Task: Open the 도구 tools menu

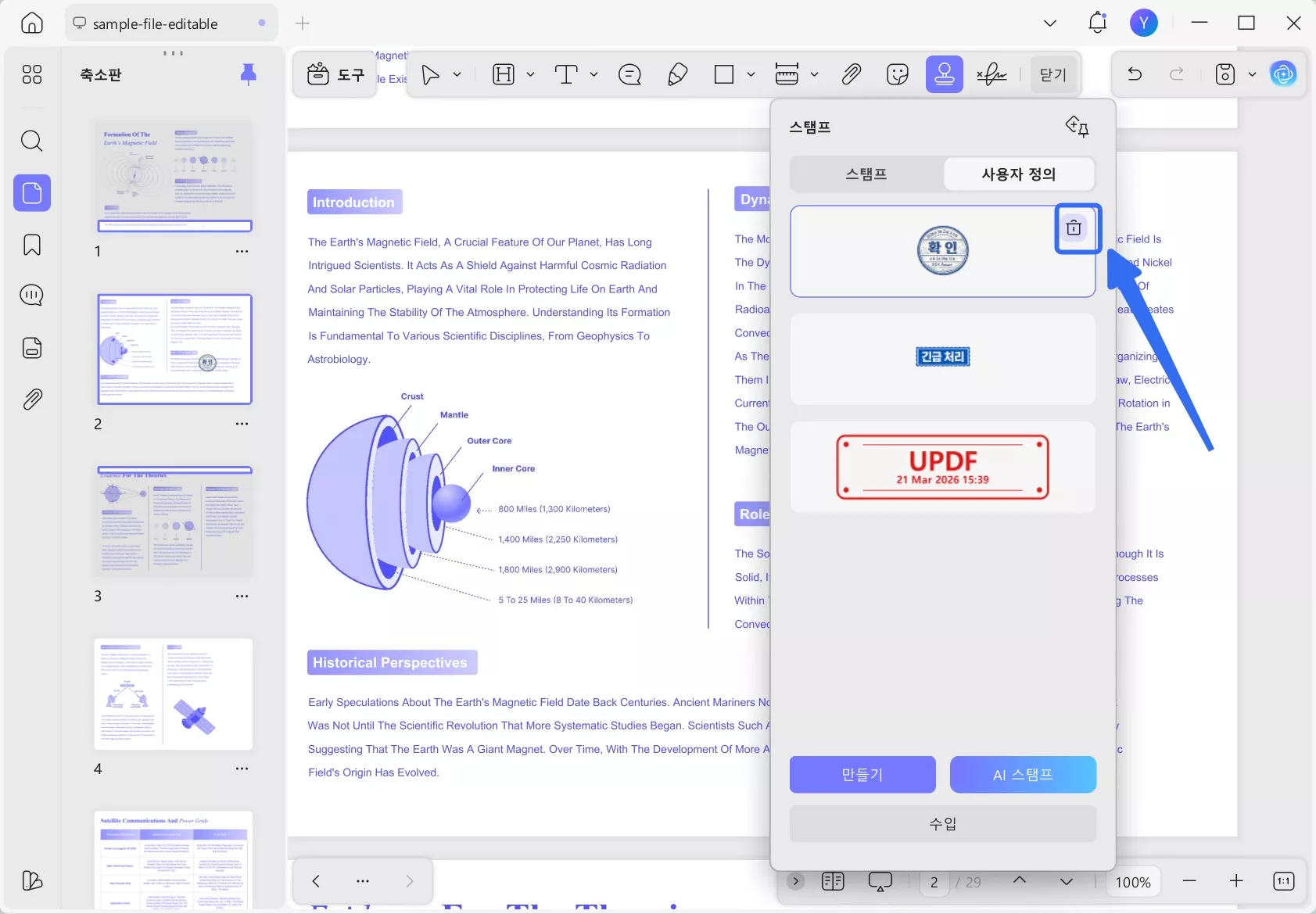Action: 335,74
